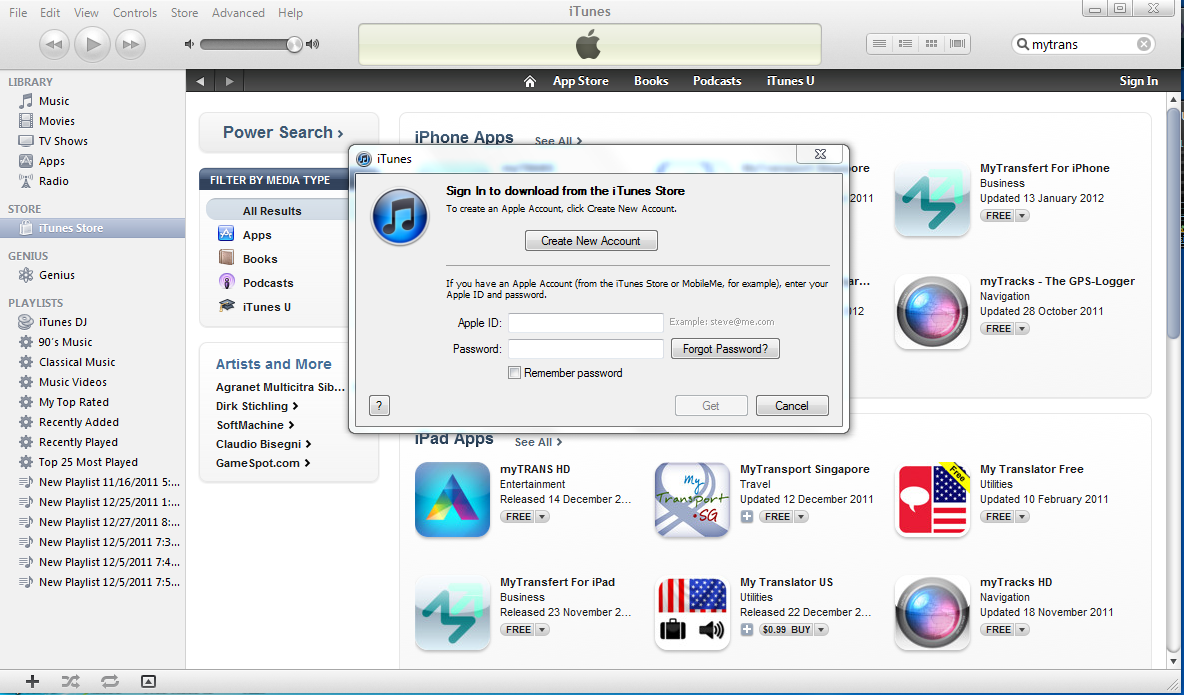Select Genius in the sidebar
Image resolution: width=1184 pixels, height=695 pixels.
click(57, 275)
